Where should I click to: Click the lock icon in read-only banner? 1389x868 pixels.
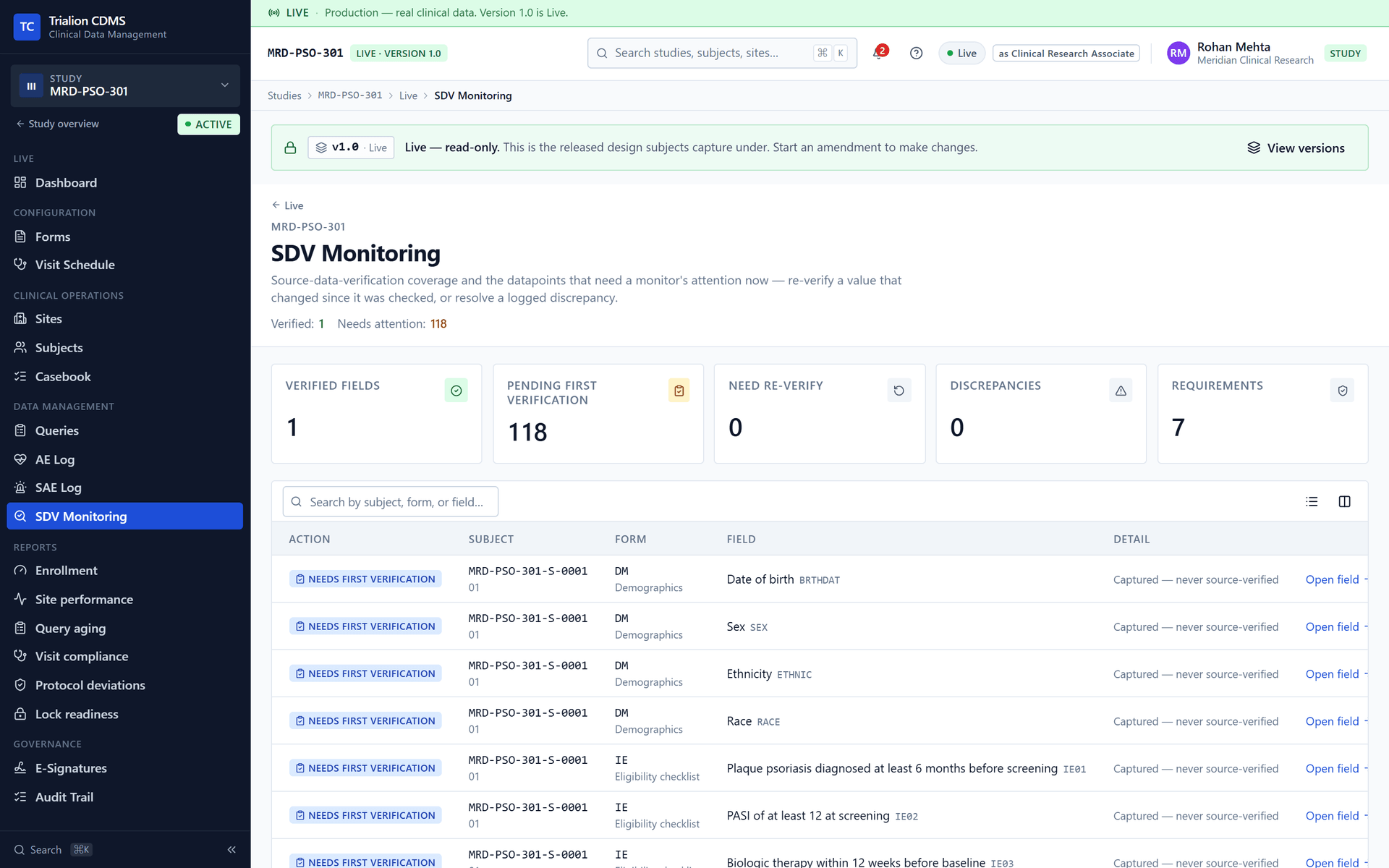point(290,148)
